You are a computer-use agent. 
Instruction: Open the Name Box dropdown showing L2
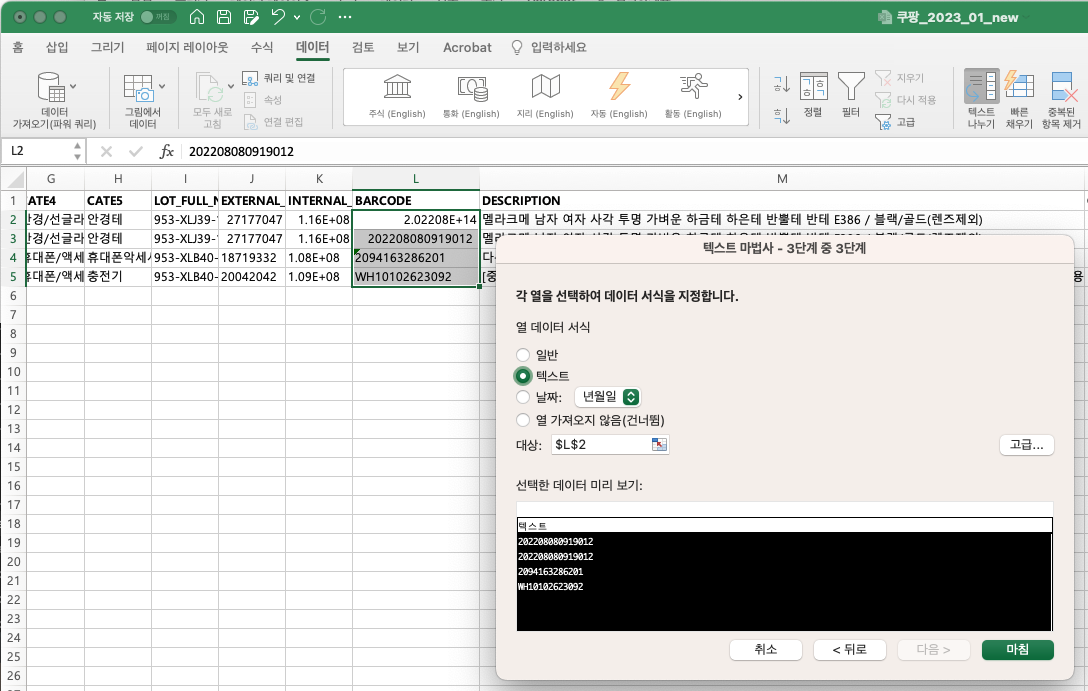click(78, 151)
